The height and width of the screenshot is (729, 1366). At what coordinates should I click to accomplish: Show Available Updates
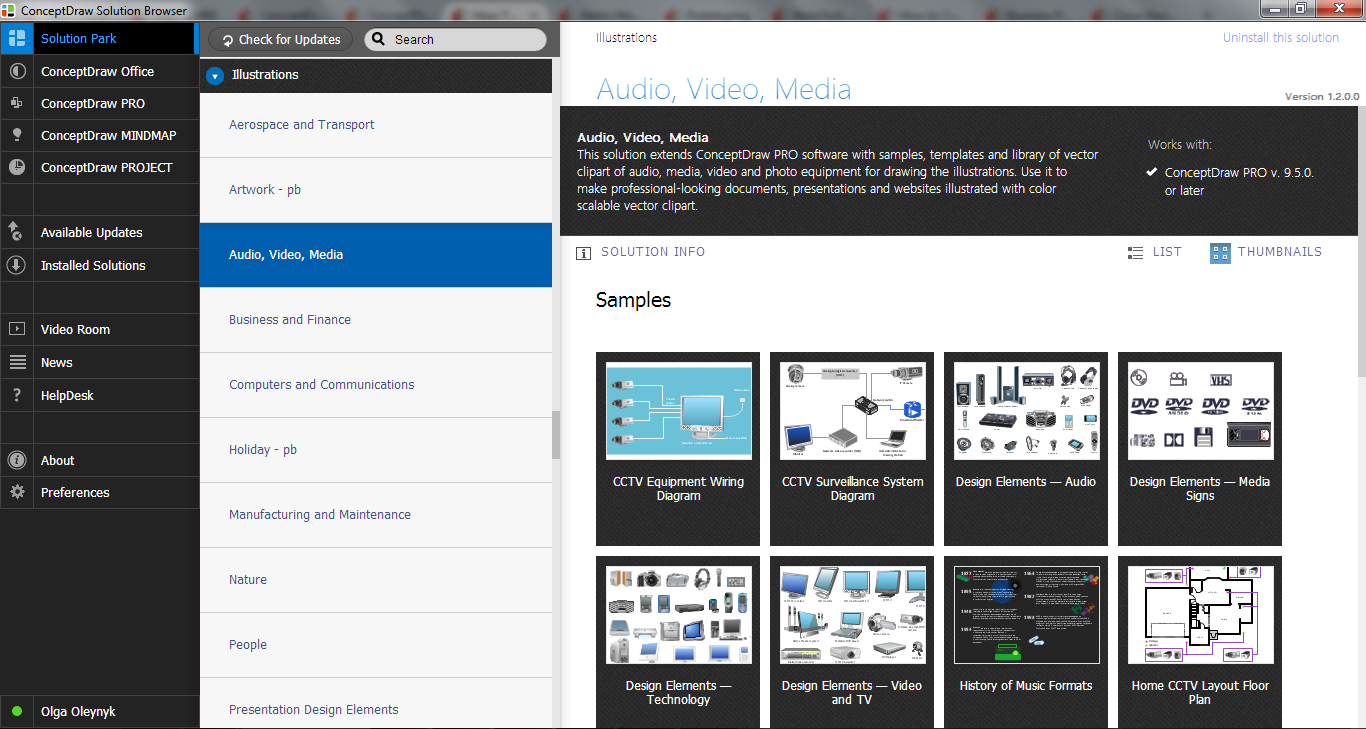[x=100, y=233]
